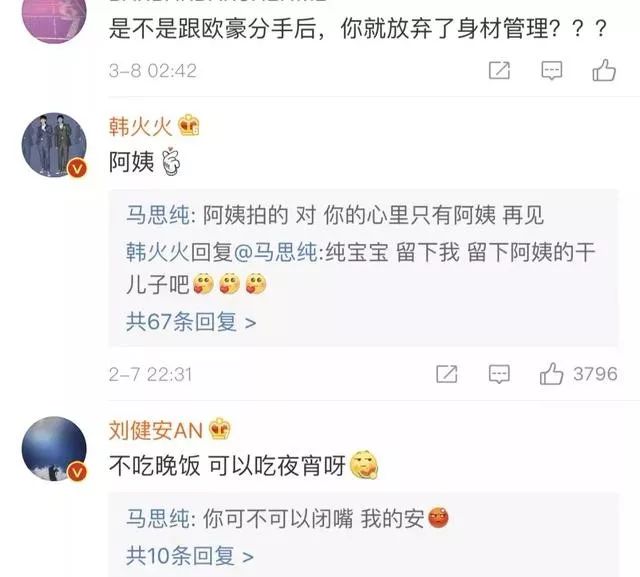Tap 不吃晚饭 可以吃夜宵呀 comment text

pyautogui.click(x=227, y=465)
